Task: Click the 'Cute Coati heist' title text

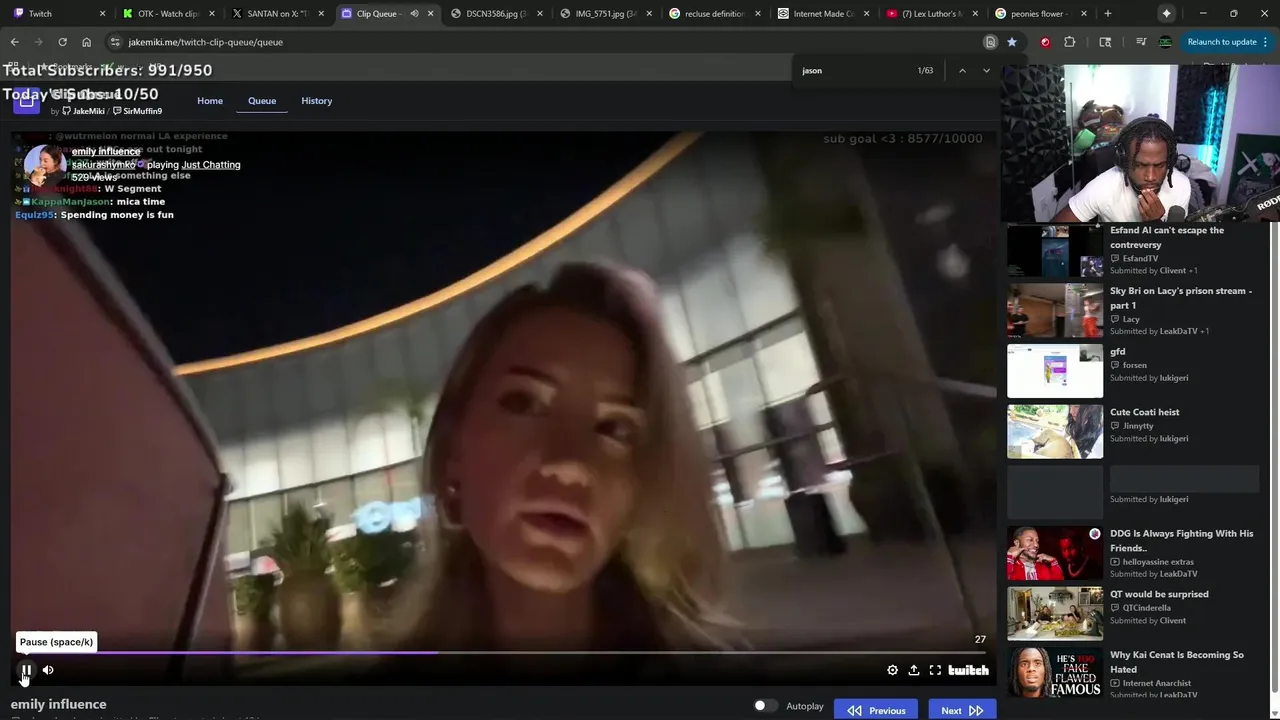Action: click(1144, 412)
